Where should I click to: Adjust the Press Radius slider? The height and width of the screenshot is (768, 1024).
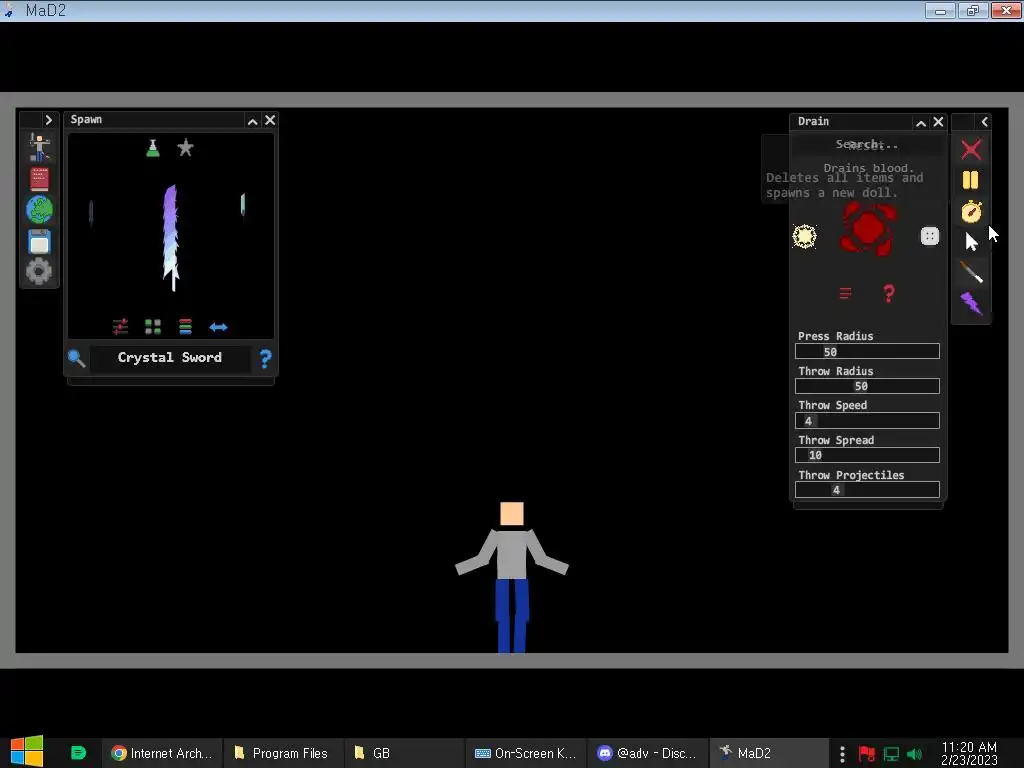coord(867,351)
